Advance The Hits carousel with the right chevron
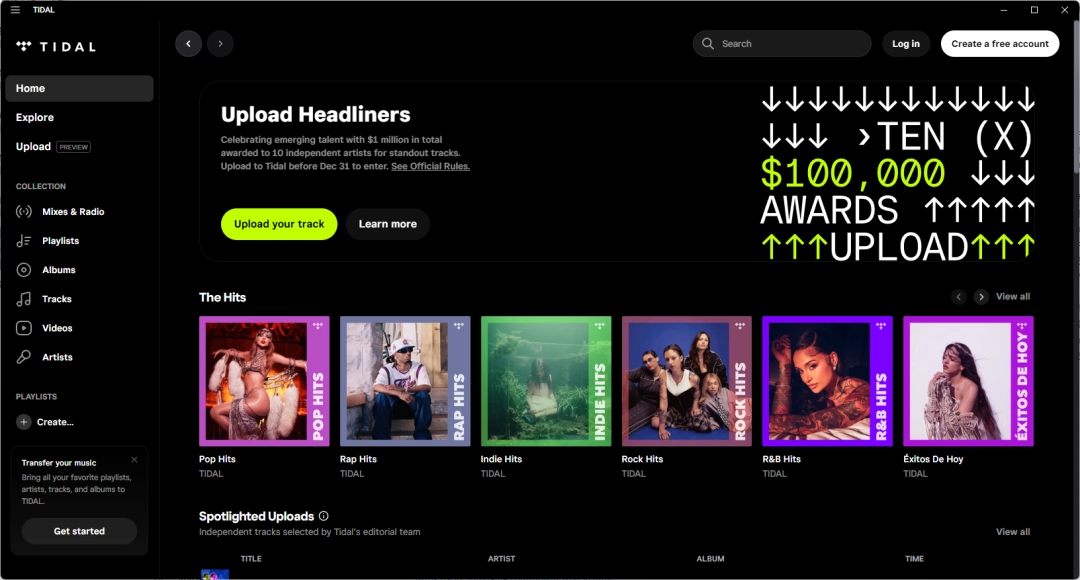The height and width of the screenshot is (580, 1080). click(981, 296)
